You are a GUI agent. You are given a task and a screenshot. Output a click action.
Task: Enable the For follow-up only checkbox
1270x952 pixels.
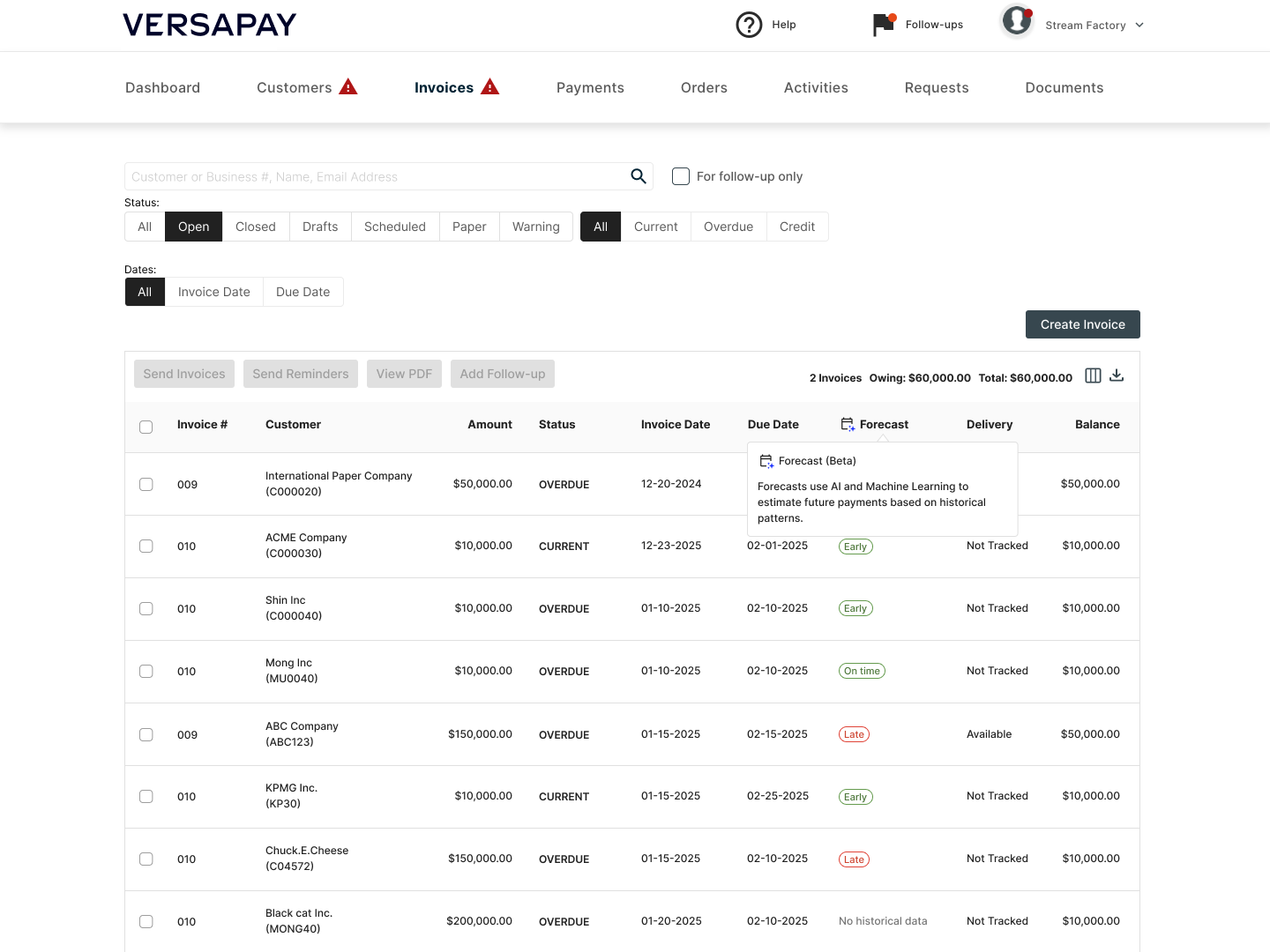(x=681, y=176)
